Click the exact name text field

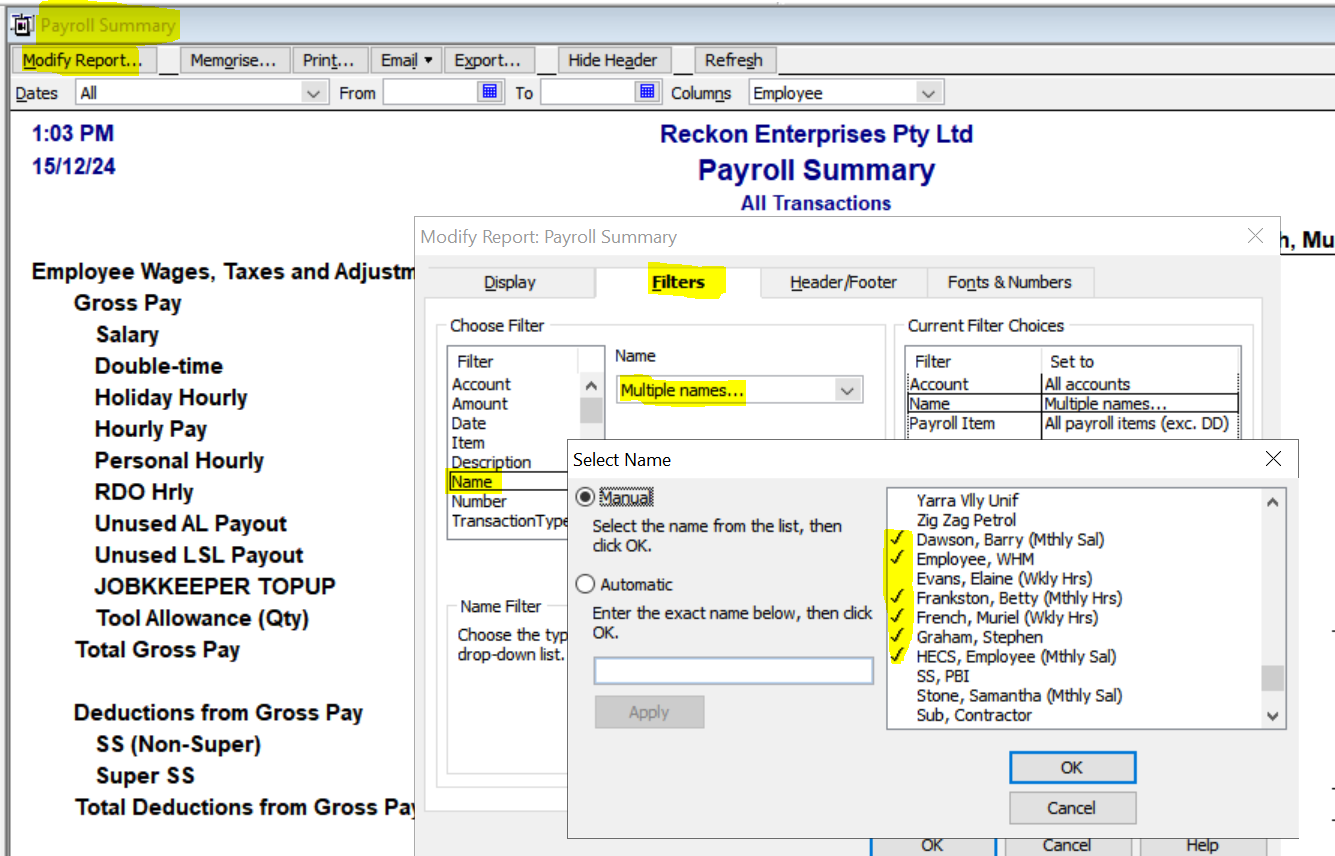pos(734,670)
